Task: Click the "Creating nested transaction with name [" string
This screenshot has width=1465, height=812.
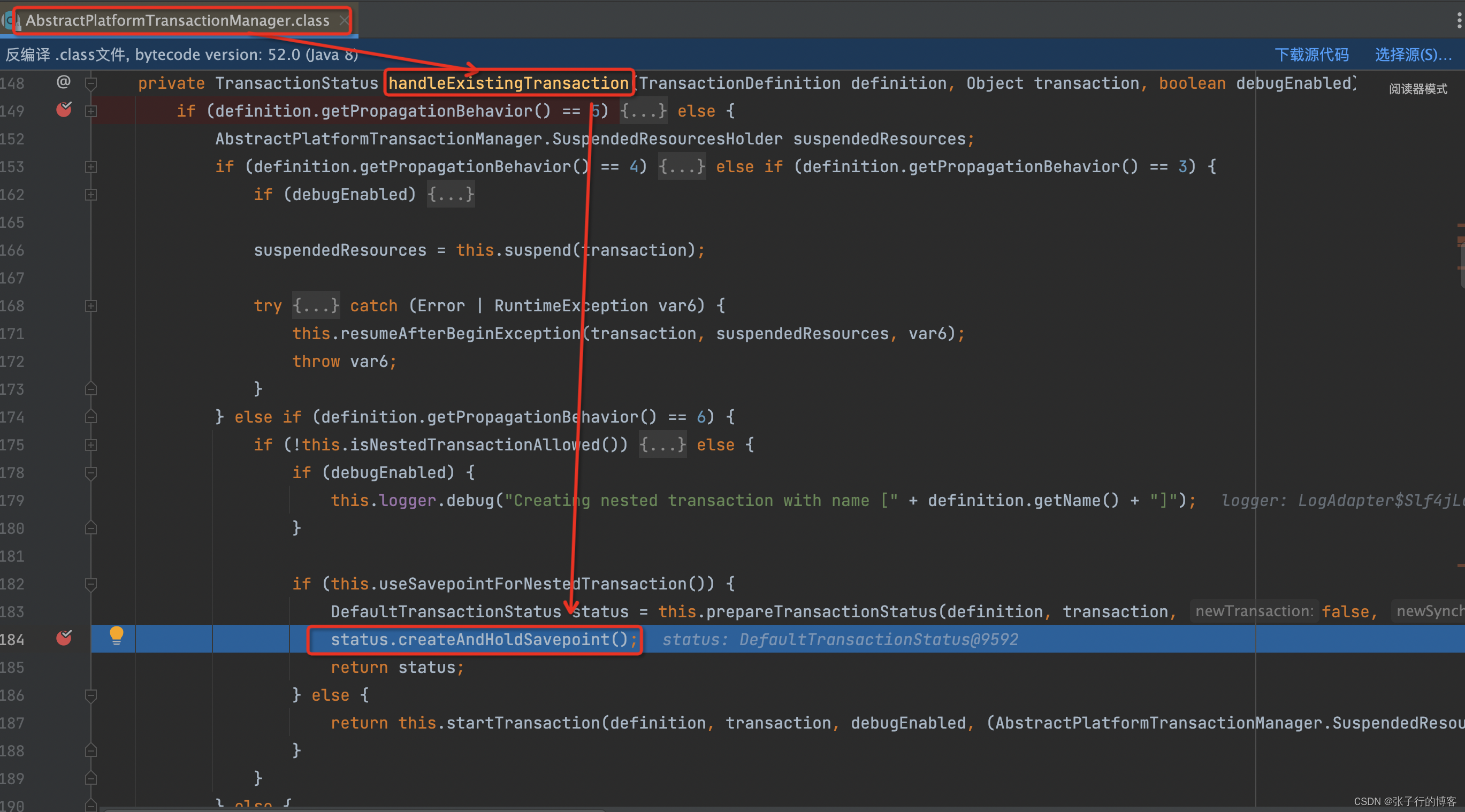Action: tap(701, 501)
